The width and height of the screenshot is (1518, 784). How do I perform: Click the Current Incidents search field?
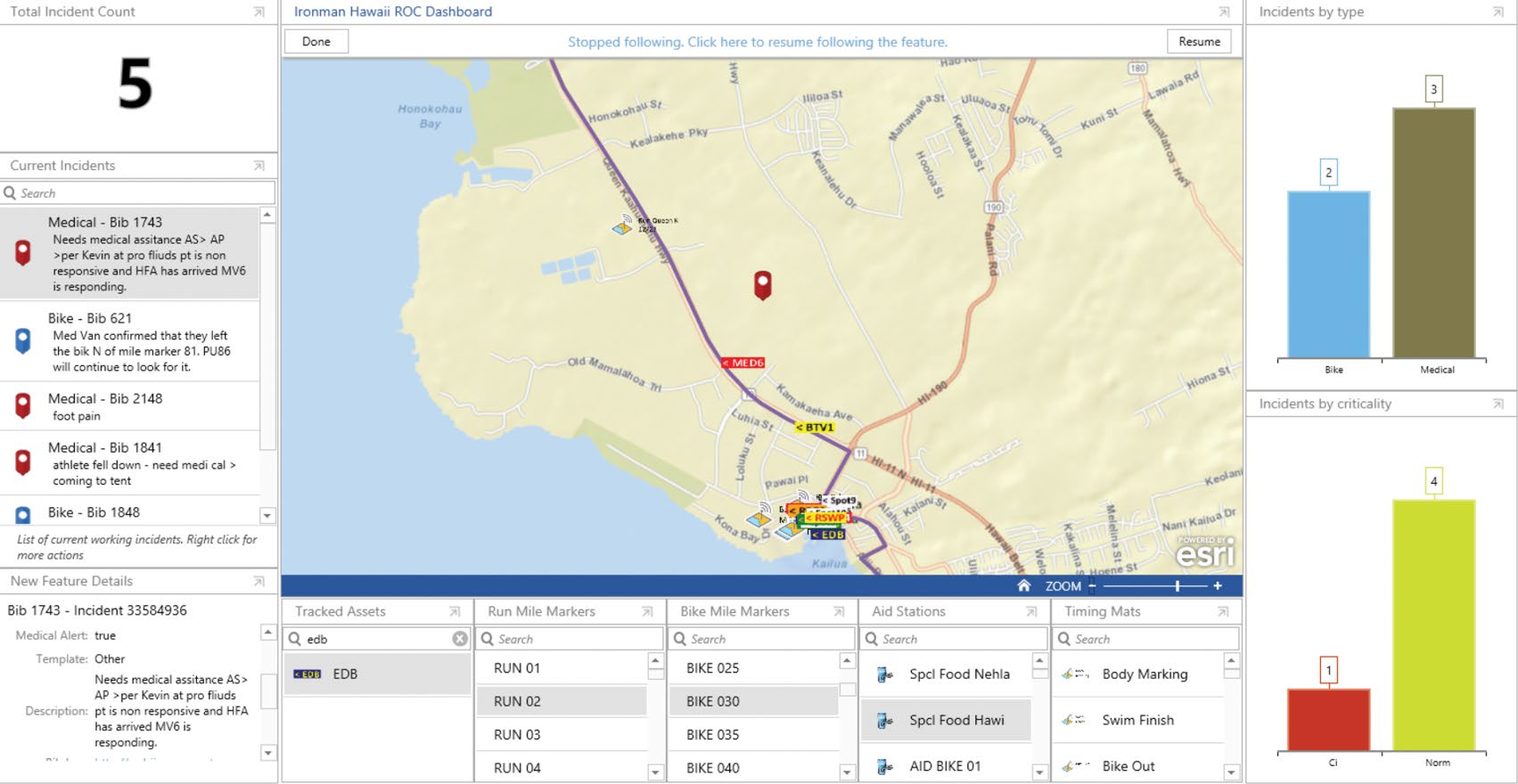point(138,193)
